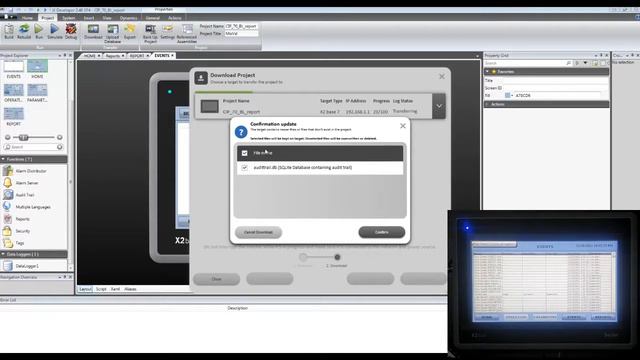Select the EVENTS screen thumbnail
640x360 pixels.
click(13, 69)
